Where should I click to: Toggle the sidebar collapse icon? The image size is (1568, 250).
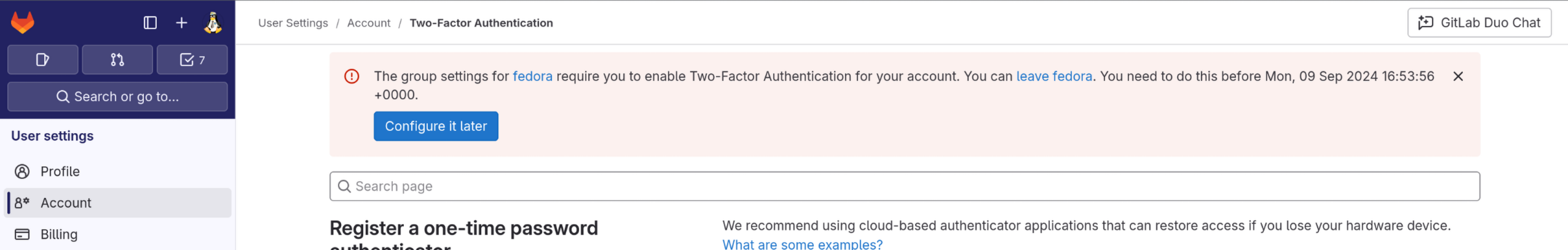[x=150, y=23]
